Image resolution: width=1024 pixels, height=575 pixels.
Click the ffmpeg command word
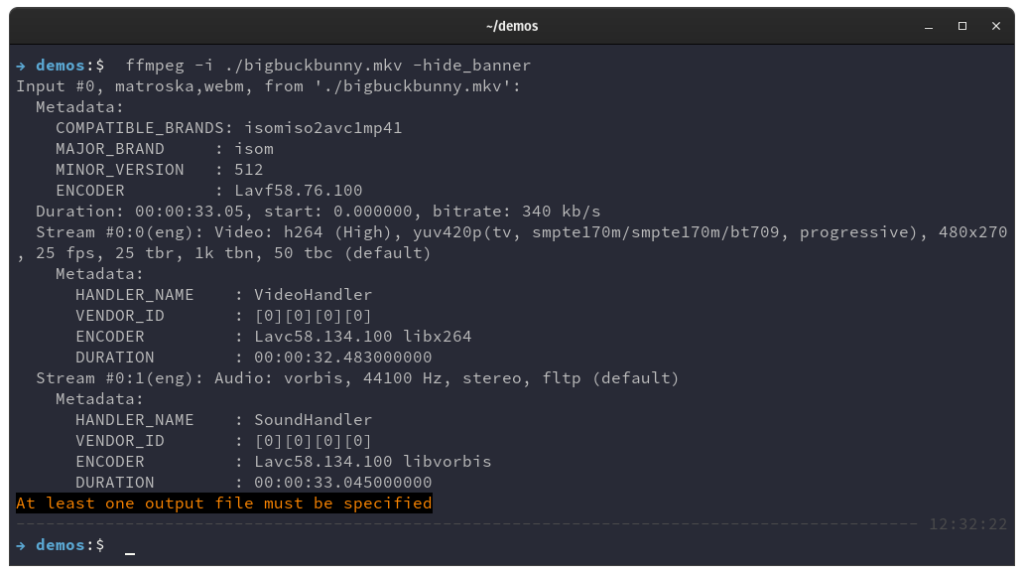154,65
